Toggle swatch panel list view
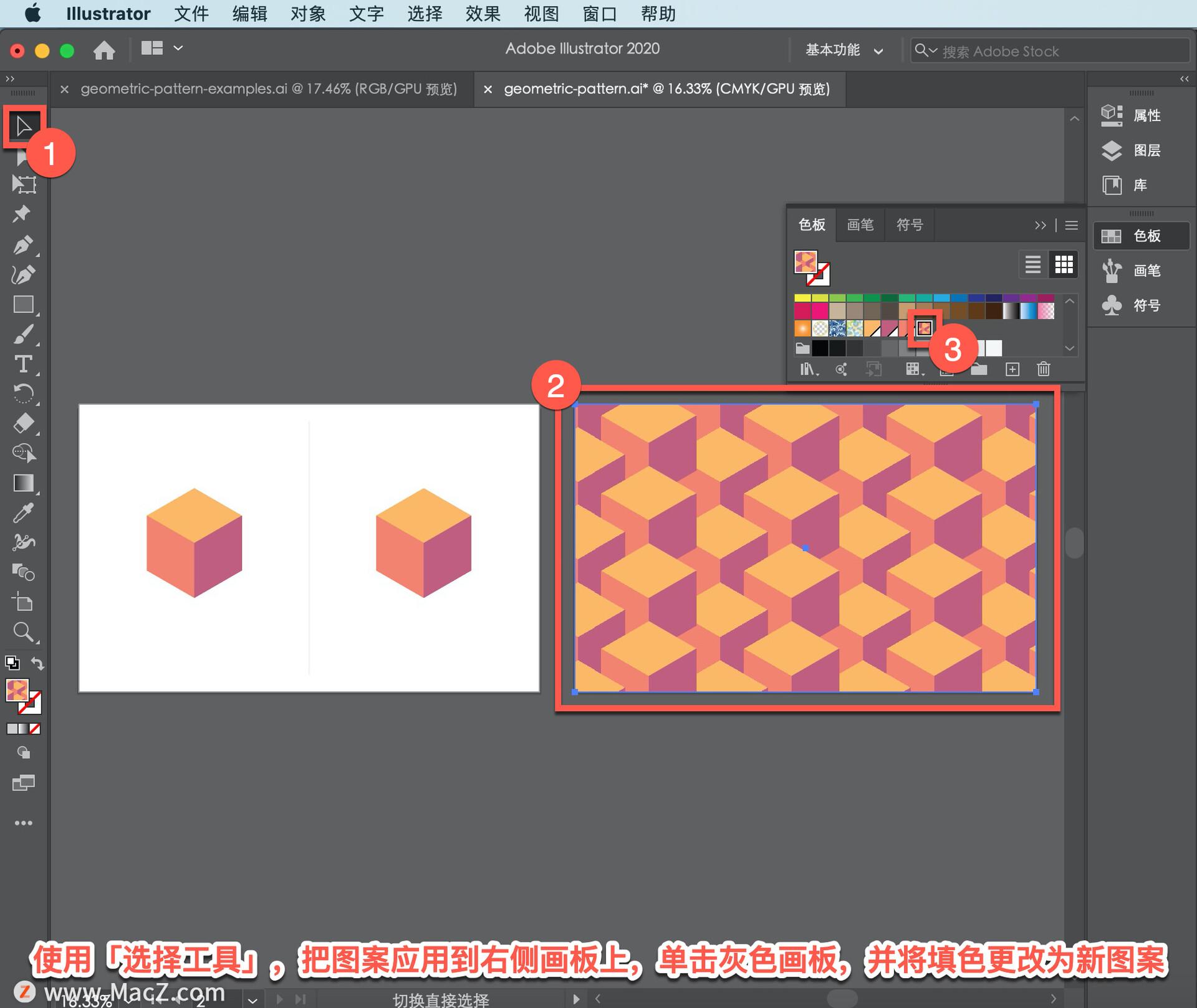The image size is (1197, 1008). pyautogui.click(x=1033, y=263)
